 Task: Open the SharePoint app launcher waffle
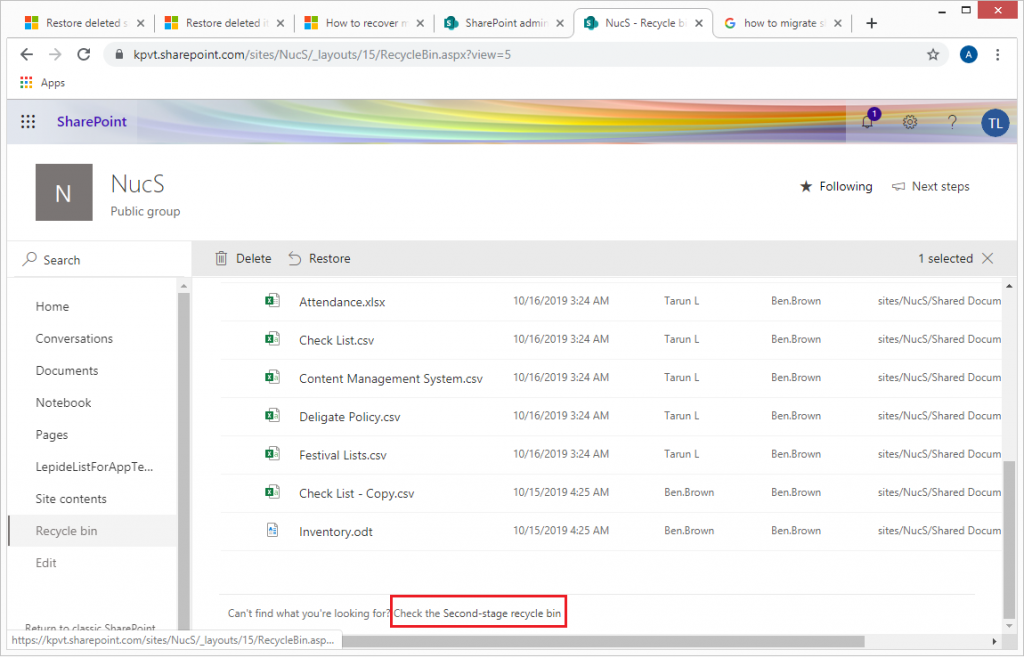pos(28,121)
